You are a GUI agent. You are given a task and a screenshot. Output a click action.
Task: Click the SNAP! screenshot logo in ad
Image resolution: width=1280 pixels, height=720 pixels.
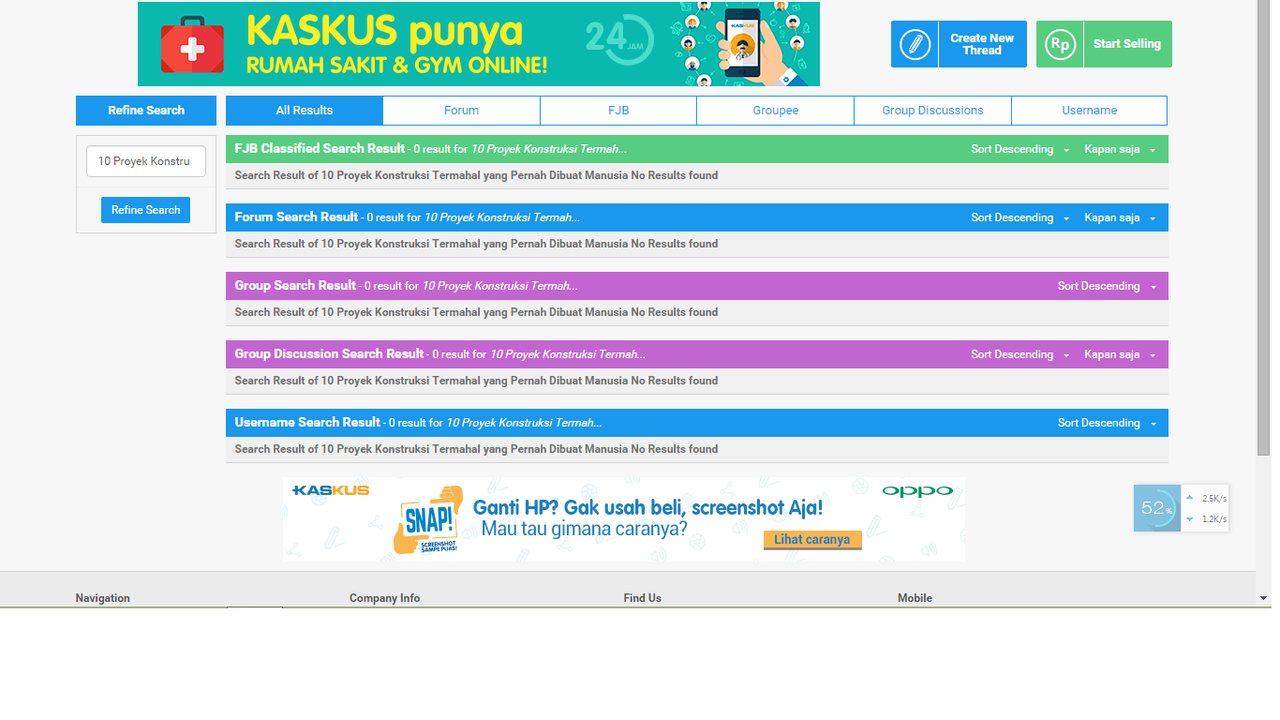point(428,520)
